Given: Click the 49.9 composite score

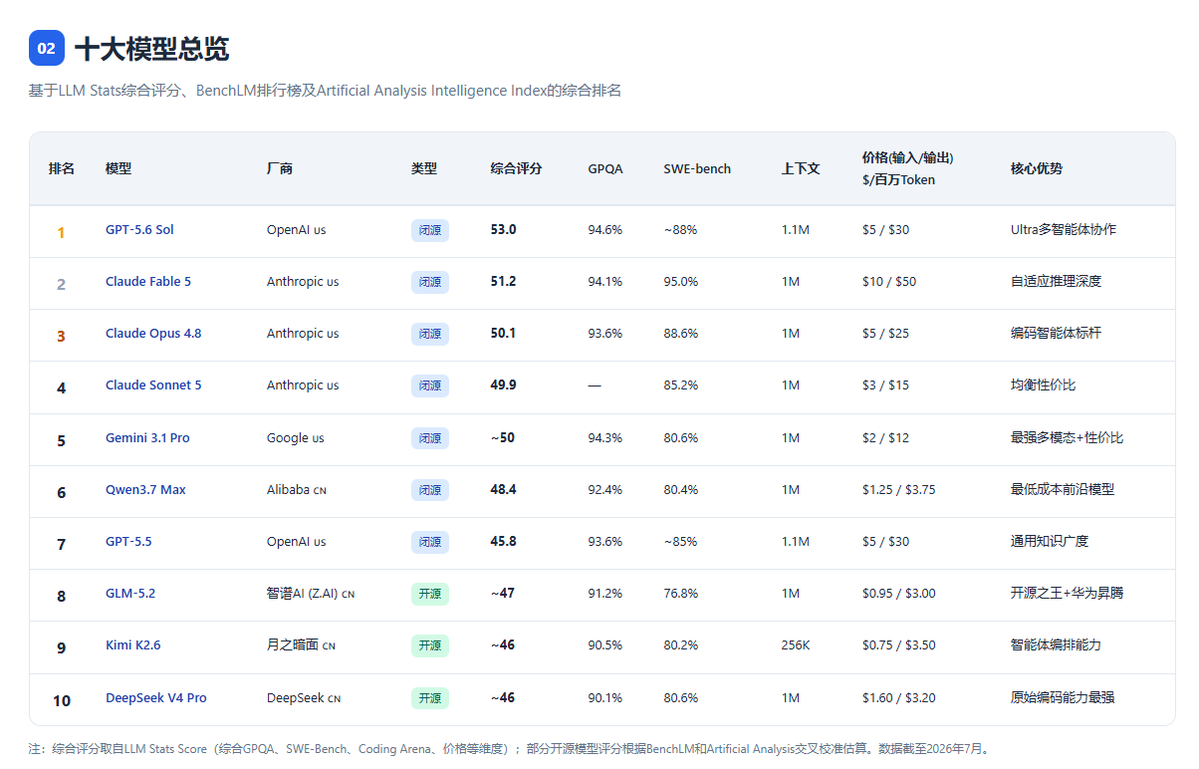Looking at the screenshot, I should tap(503, 385).
